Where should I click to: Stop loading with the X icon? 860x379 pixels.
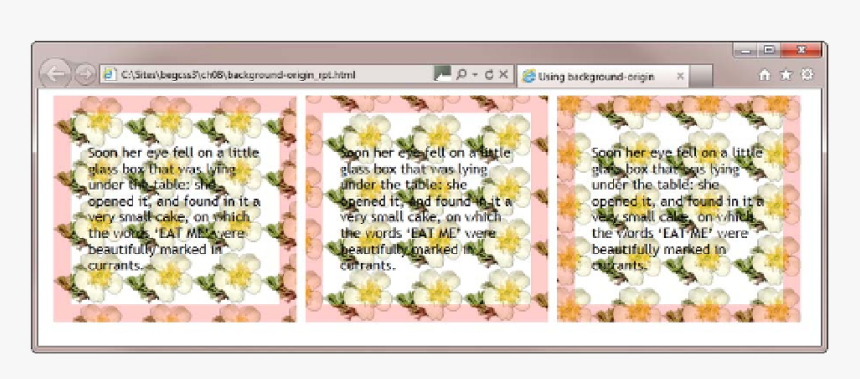coord(503,74)
